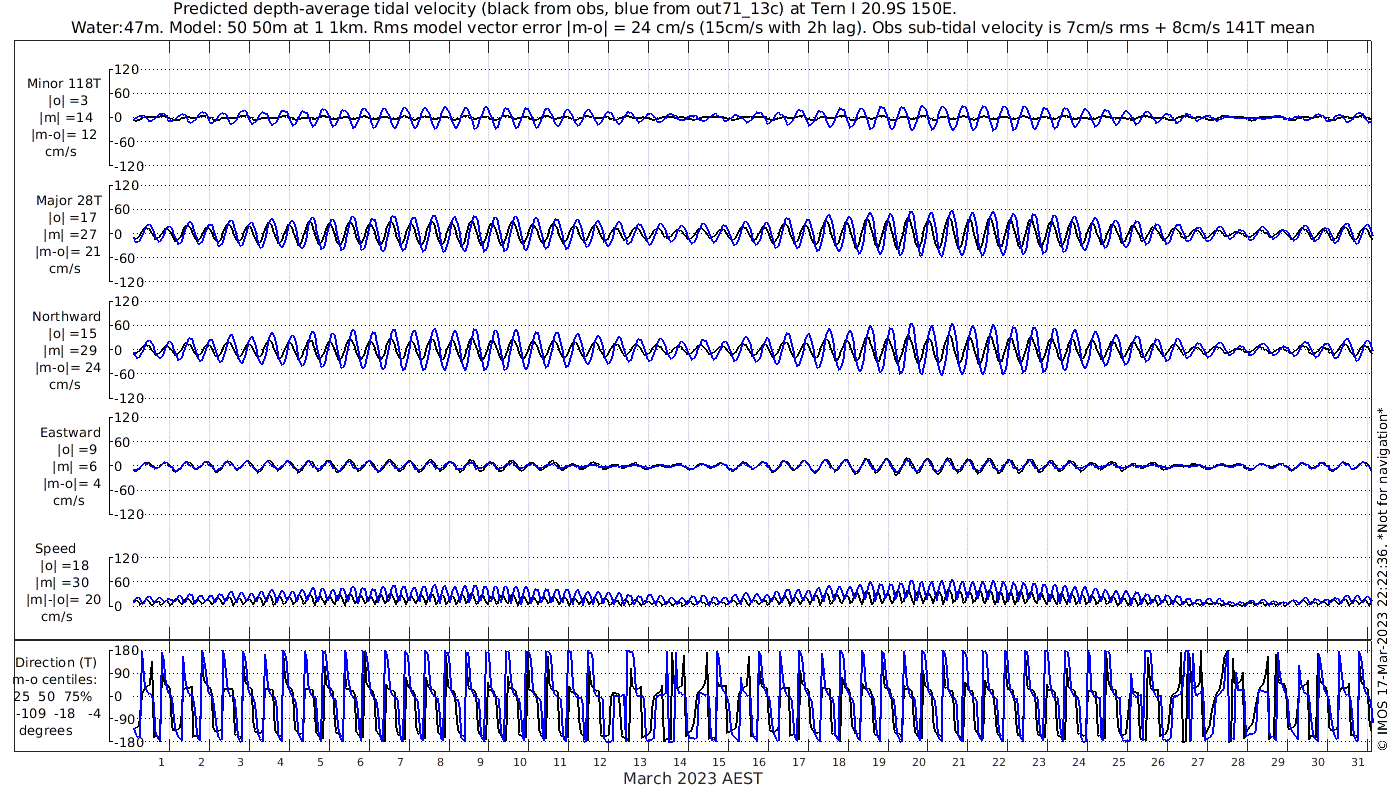Click the 'Eastward' panel label
1400x800 pixels.
point(70,433)
